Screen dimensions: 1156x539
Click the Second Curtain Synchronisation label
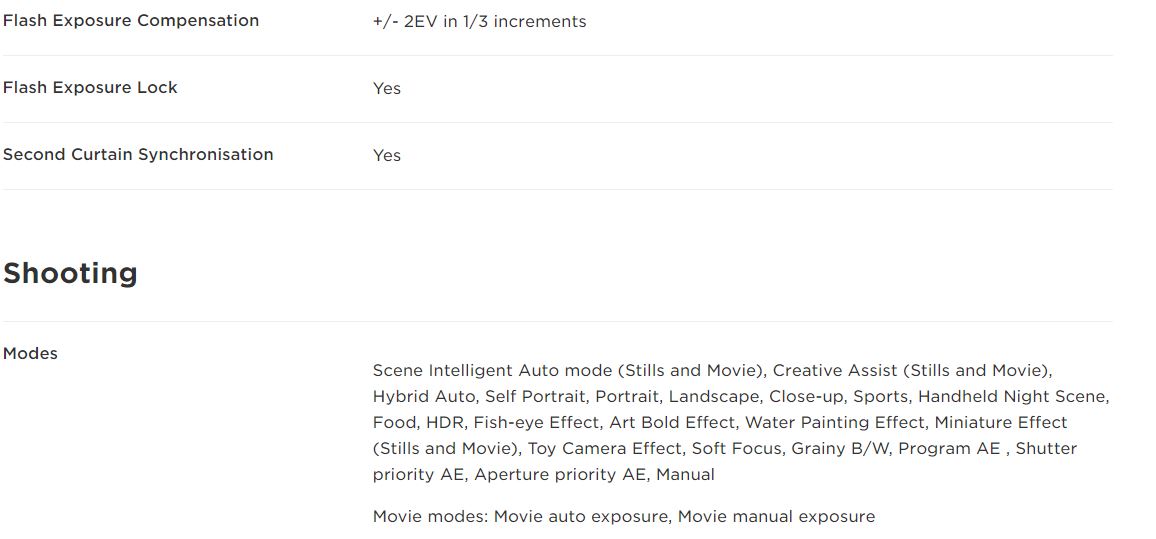pyautogui.click(x=138, y=154)
